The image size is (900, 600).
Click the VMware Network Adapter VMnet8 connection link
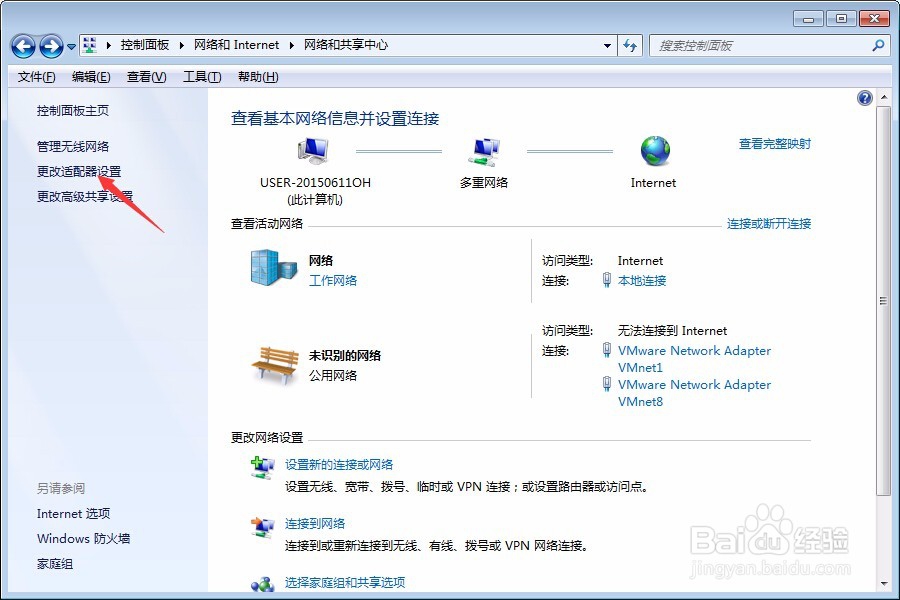(x=694, y=384)
